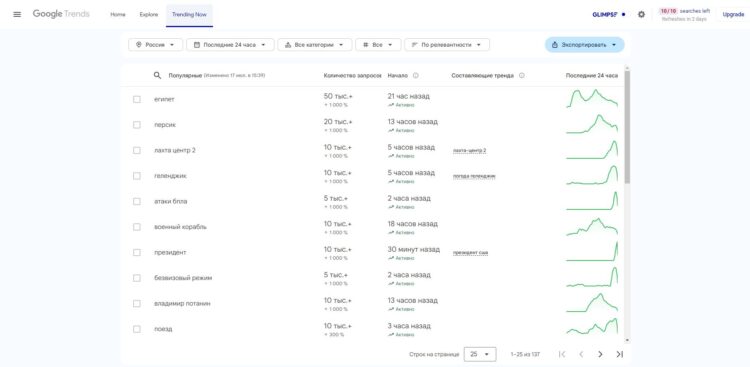Open trend chart for египет
The width and height of the screenshot is (750, 367).
click(592, 99)
